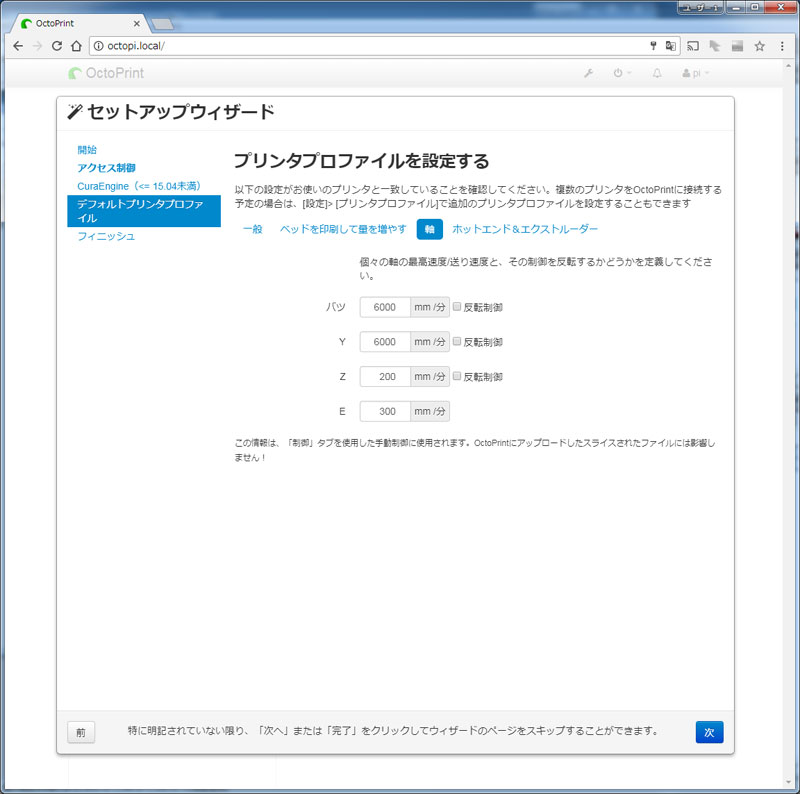Open a new browser tab

point(163,23)
